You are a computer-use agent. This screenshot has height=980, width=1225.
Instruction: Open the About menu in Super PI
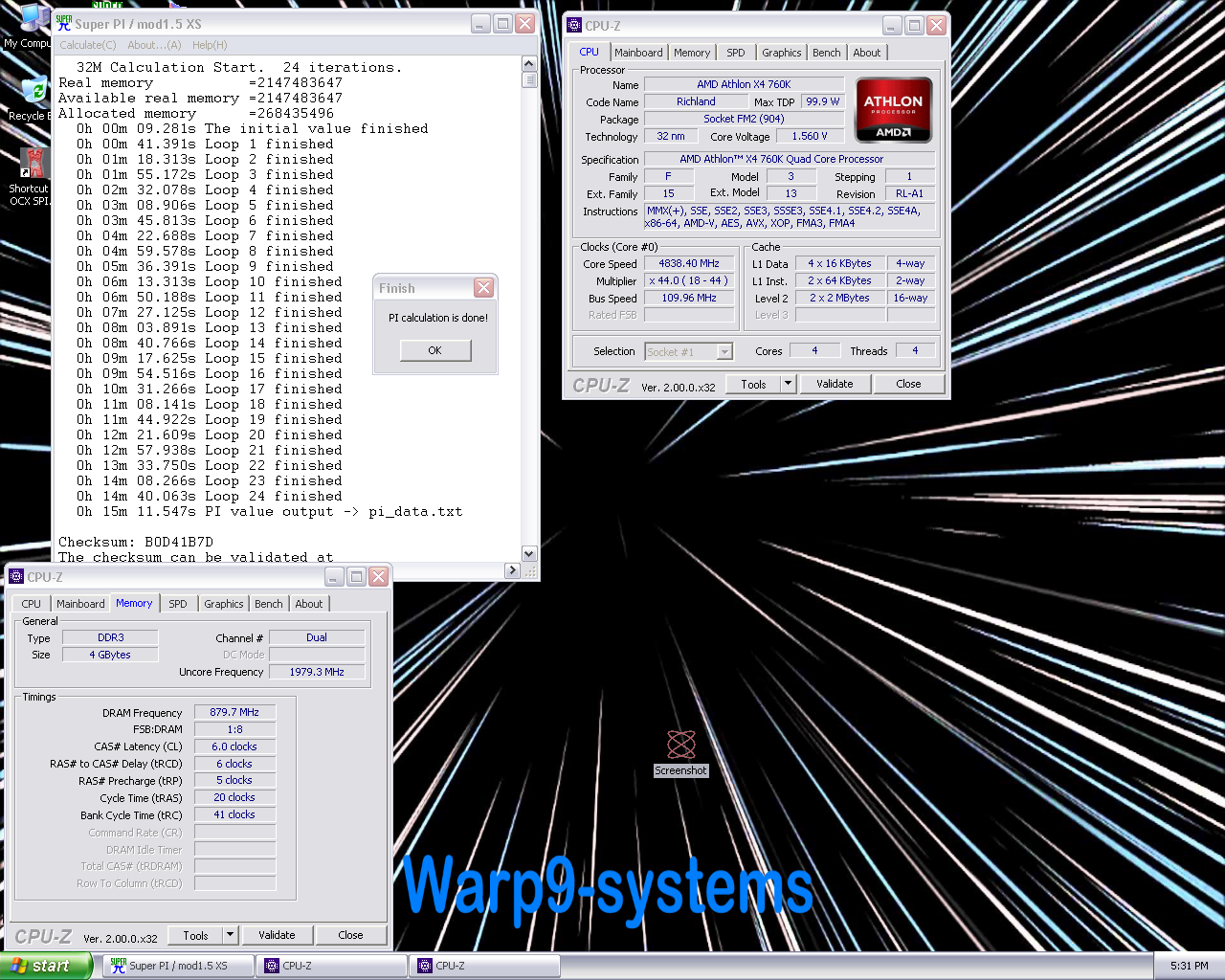154,45
